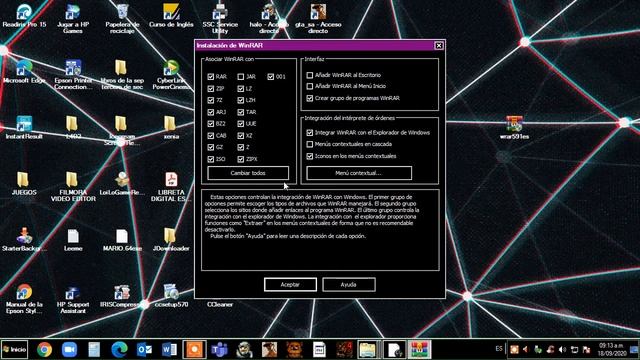This screenshot has height=360, width=640.
Task: Select the Jugar a HP Games icon
Action: coord(73,18)
